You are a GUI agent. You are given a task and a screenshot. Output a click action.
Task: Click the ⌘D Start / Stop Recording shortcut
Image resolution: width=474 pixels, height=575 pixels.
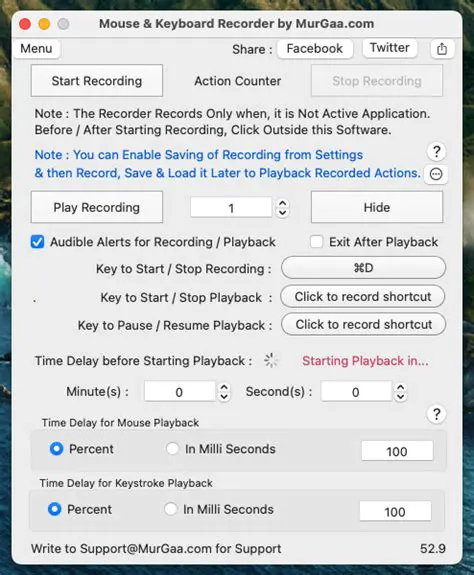click(363, 268)
